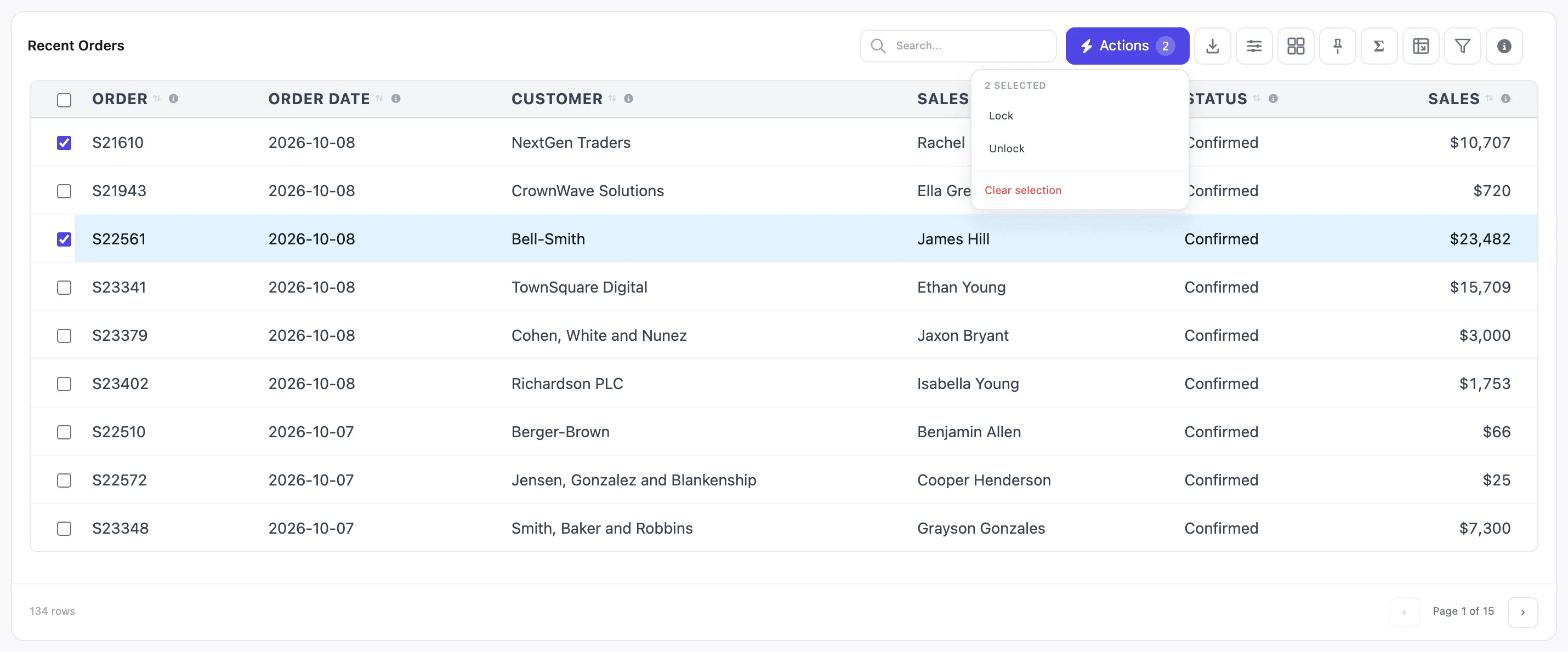Click customer Jensen, Gonzalez and Blankenship

[x=634, y=480]
